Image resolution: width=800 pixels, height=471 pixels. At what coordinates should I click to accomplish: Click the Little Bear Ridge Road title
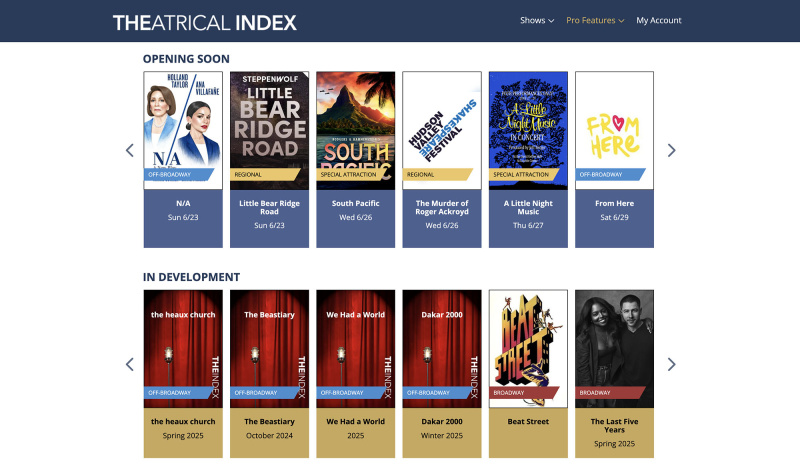coord(269,207)
